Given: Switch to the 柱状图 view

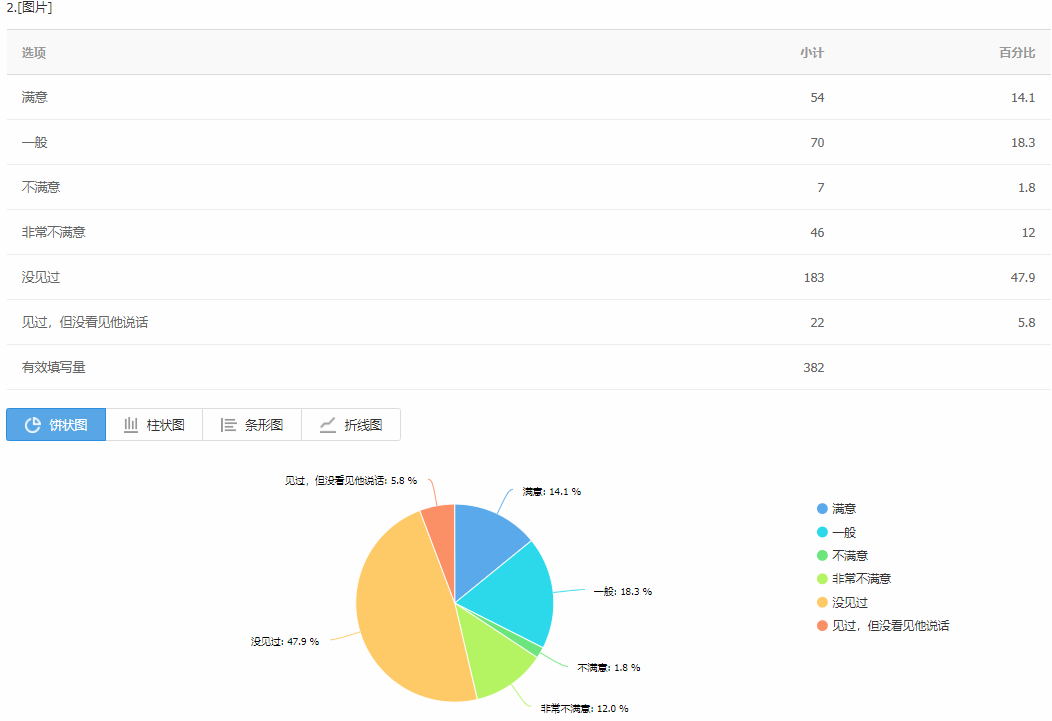Looking at the screenshot, I should tap(154, 425).
